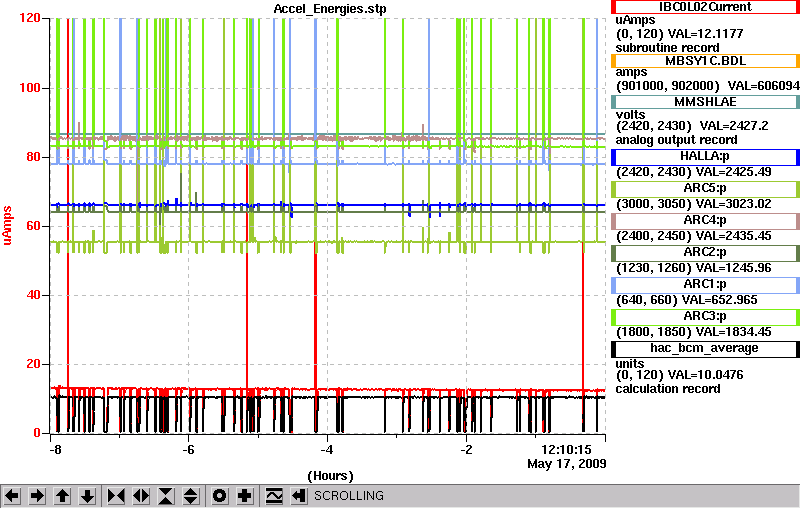
Task: Click the SCROLLING status text
Action: coord(348,496)
